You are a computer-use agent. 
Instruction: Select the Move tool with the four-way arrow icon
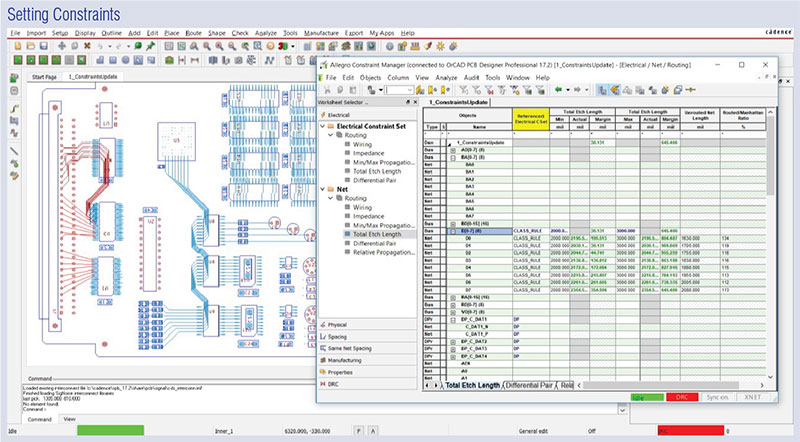(62, 46)
